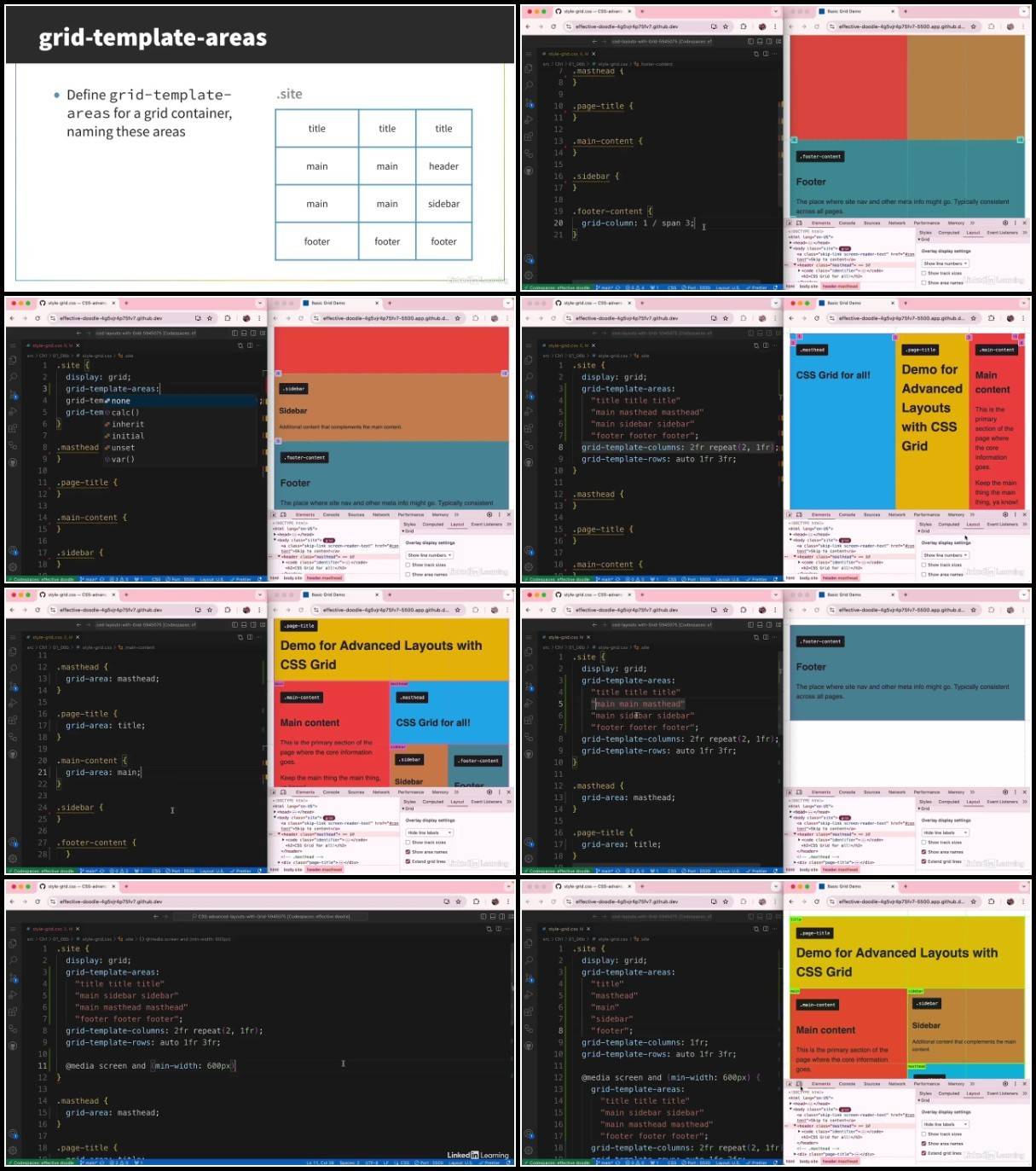
Task: Check 'Show track sizes' in the autocomplete frame's DevTools
Action: pos(408,565)
